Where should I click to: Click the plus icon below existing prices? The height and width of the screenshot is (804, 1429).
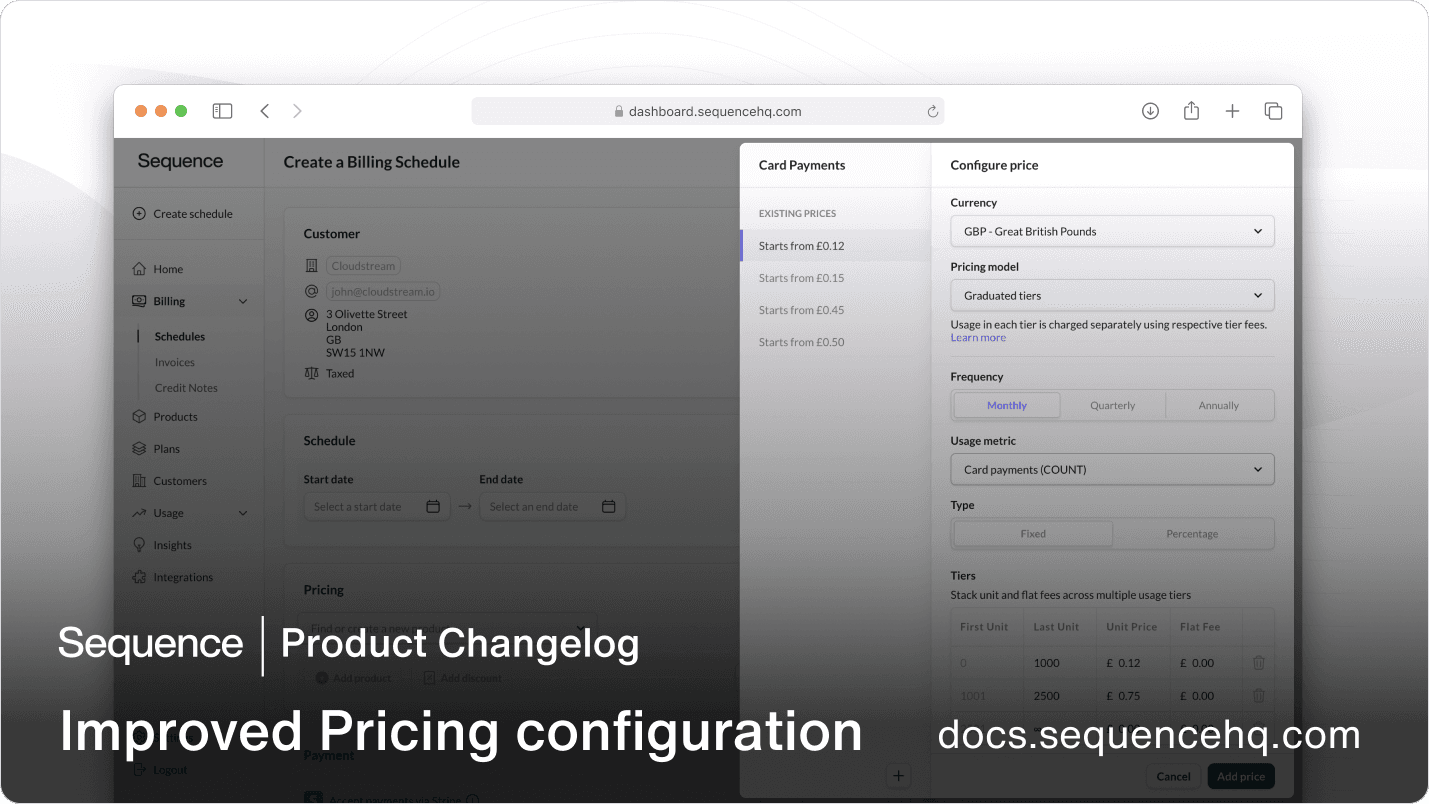pyautogui.click(x=898, y=776)
